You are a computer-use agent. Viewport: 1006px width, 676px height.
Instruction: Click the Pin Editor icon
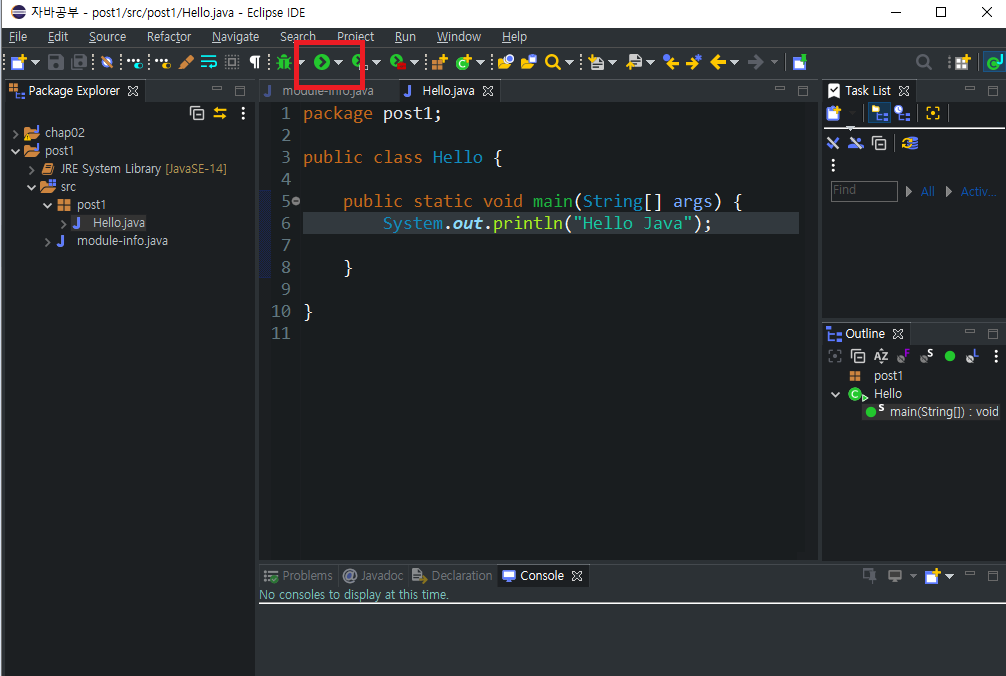(799, 62)
